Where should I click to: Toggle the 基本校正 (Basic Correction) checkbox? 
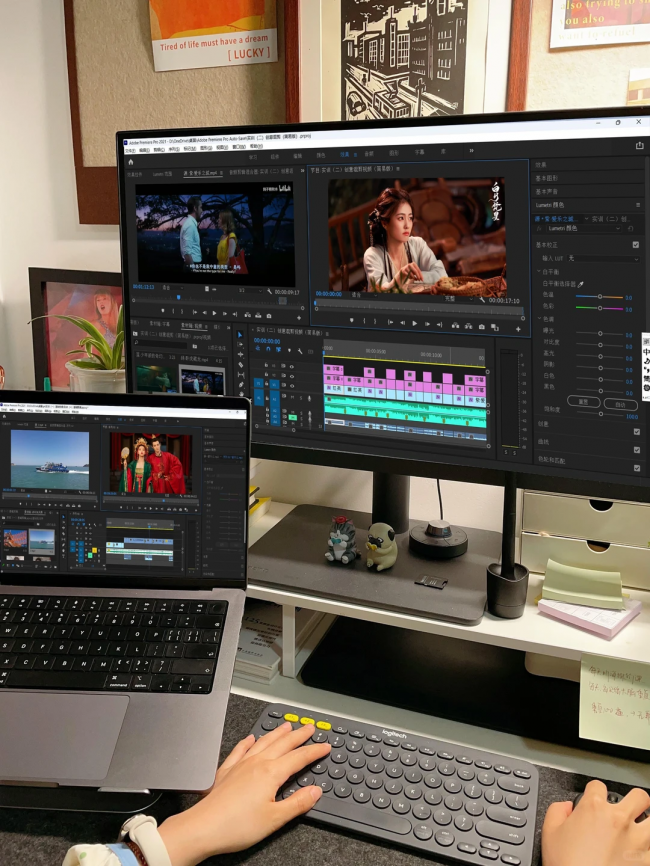coord(636,244)
